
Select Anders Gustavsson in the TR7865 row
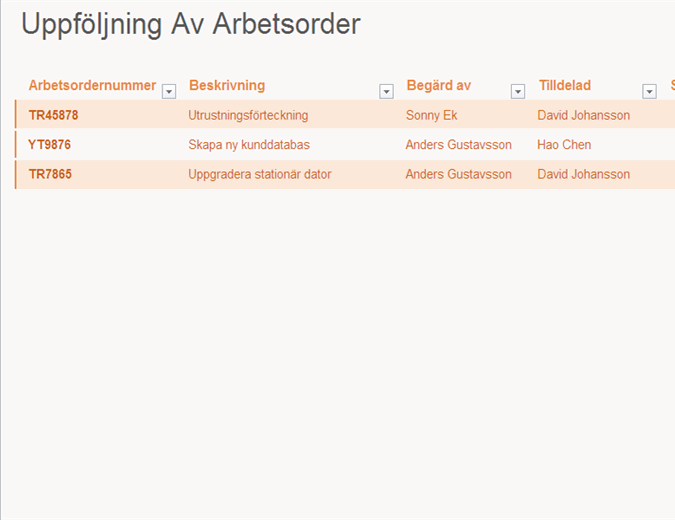(458, 174)
